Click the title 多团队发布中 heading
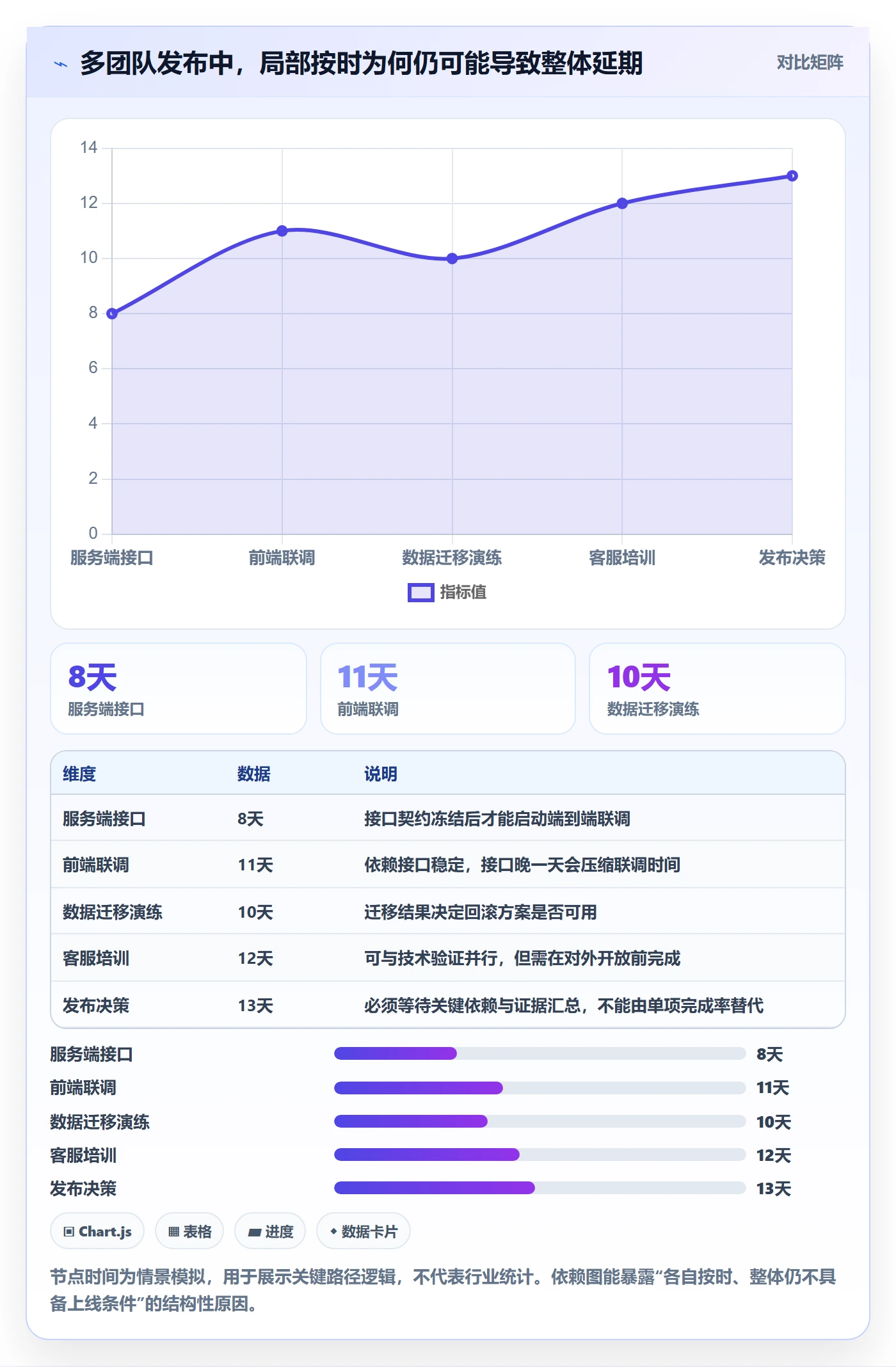Viewport: 896px width, 1367px height. [361, 63]
